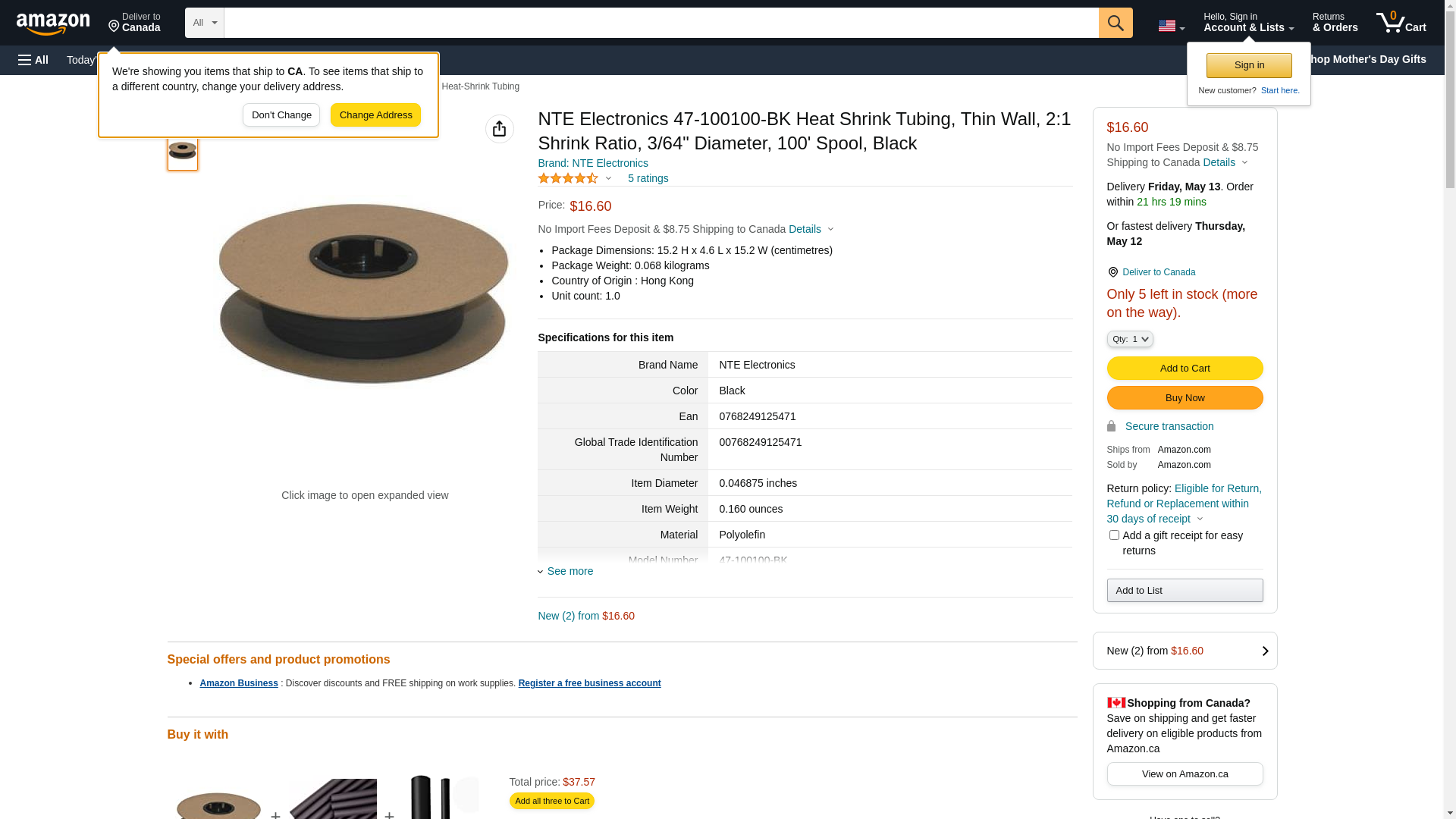Expand See more specifications
Screen dimensions: 1456x819
[570, 571]
